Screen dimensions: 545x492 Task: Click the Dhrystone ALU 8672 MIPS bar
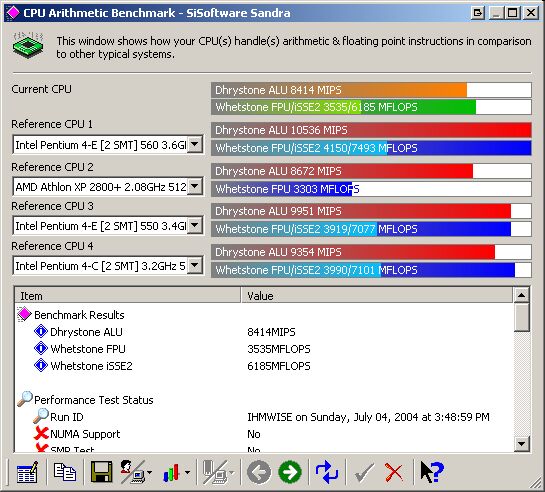371,171
